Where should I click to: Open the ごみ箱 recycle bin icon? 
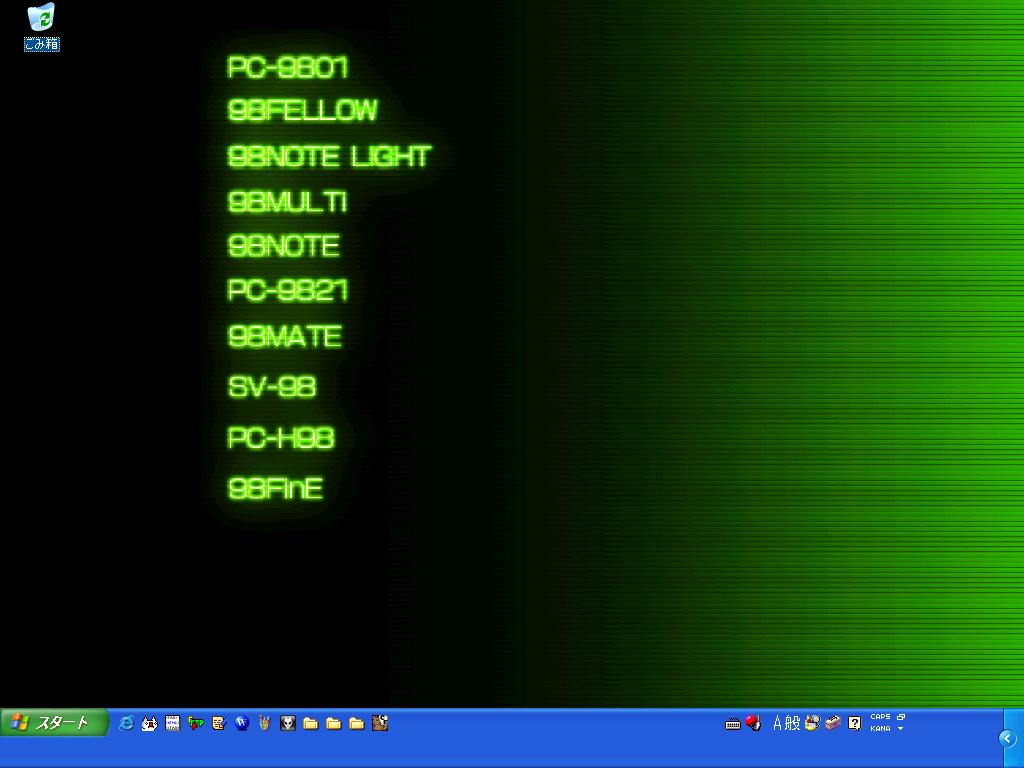42,26
